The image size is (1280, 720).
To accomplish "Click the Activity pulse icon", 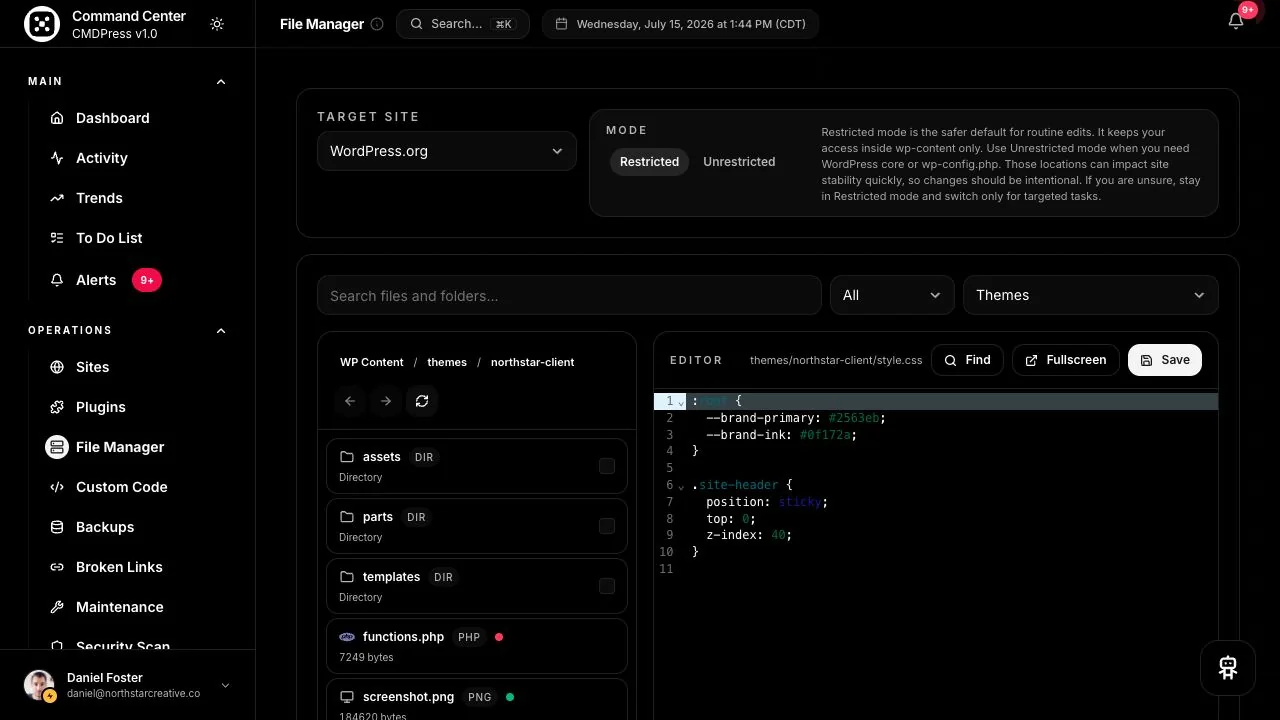I will click(x=57, y=158).
